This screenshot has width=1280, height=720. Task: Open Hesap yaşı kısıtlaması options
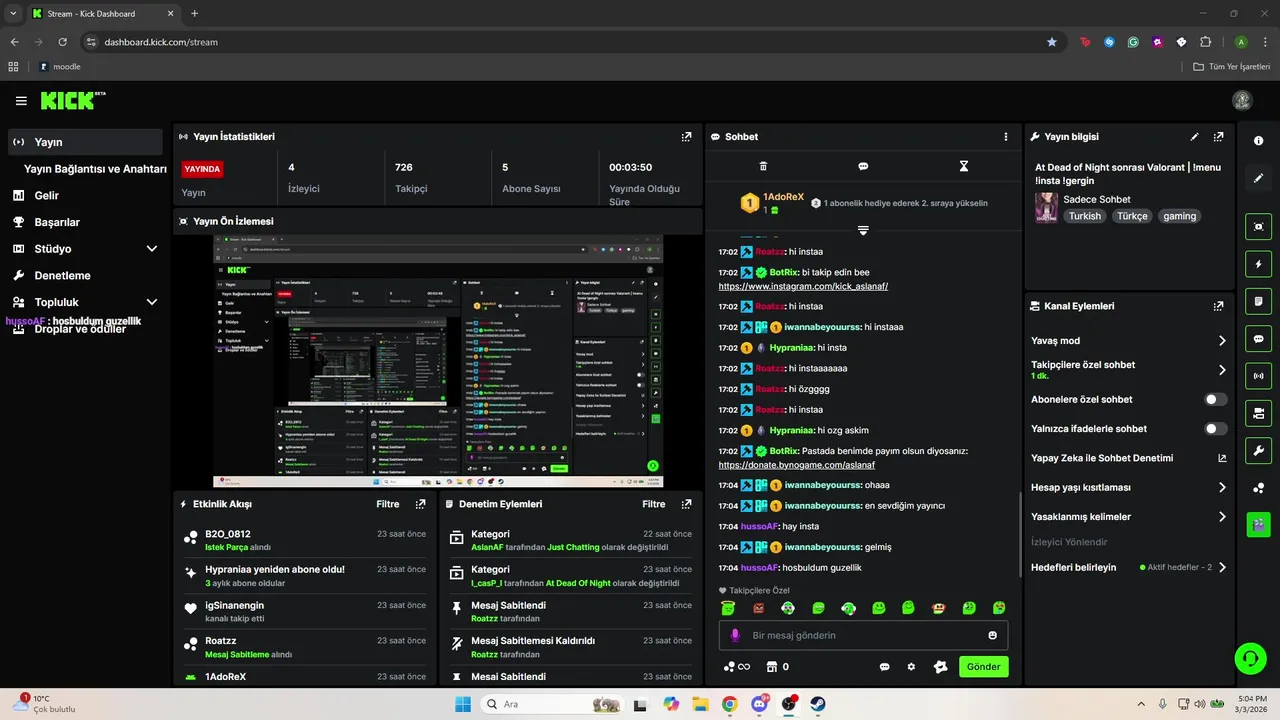click(1128, 488)
